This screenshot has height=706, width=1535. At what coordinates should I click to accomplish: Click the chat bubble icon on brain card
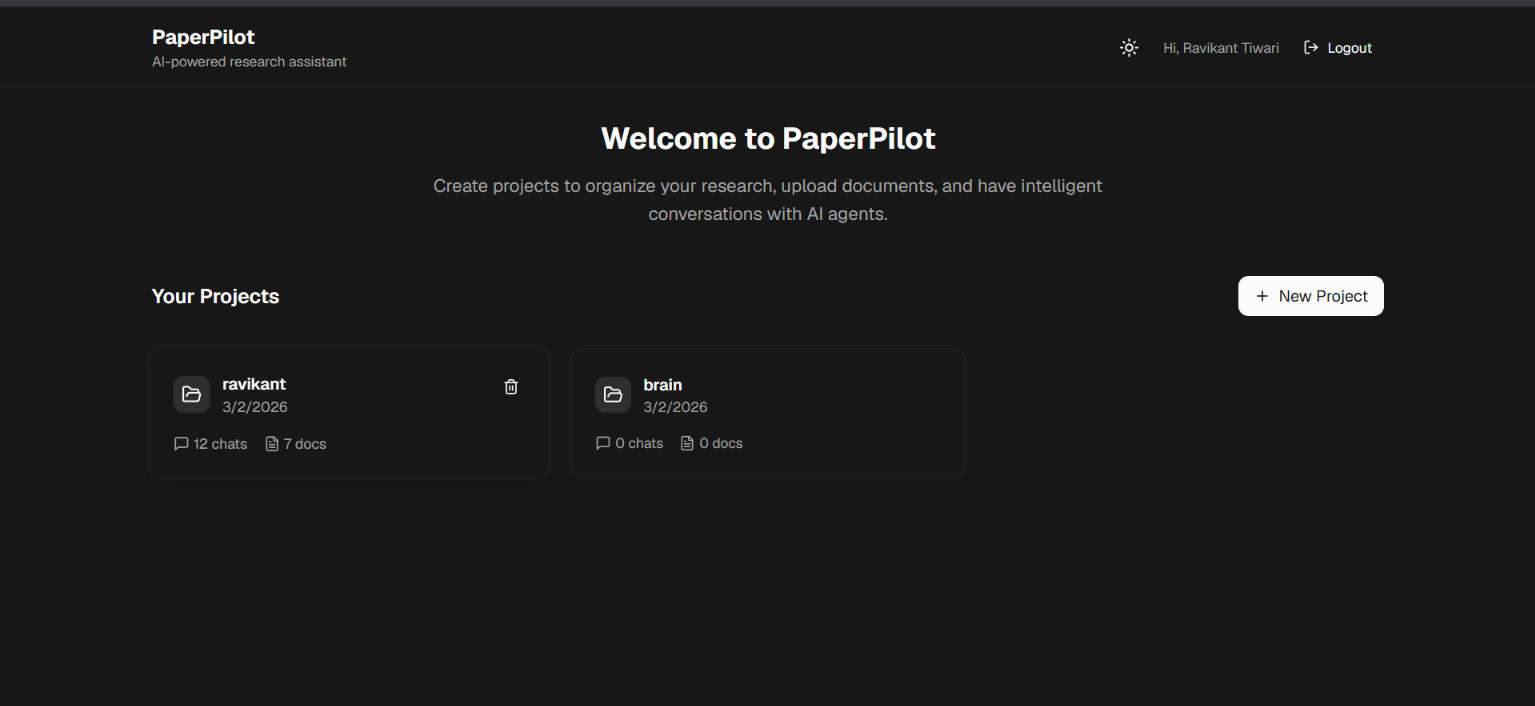(603, 443)
